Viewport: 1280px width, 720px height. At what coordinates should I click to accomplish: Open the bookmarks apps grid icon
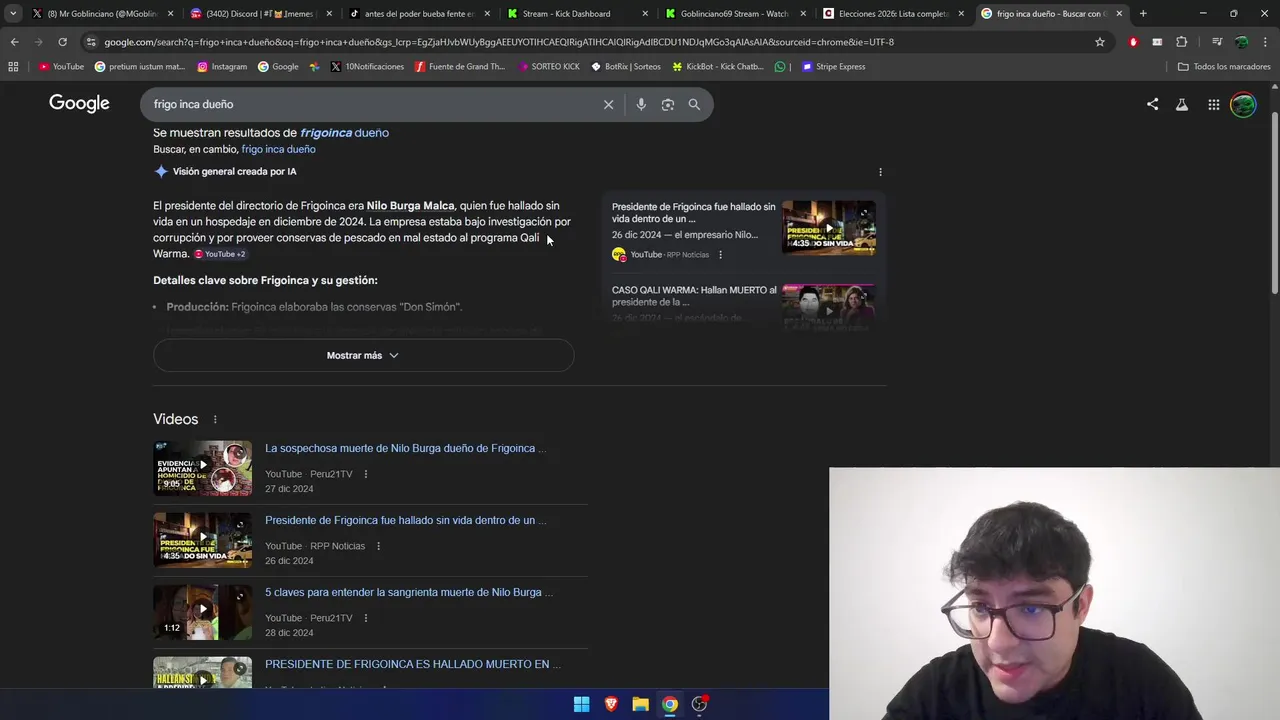pos(13,67)
